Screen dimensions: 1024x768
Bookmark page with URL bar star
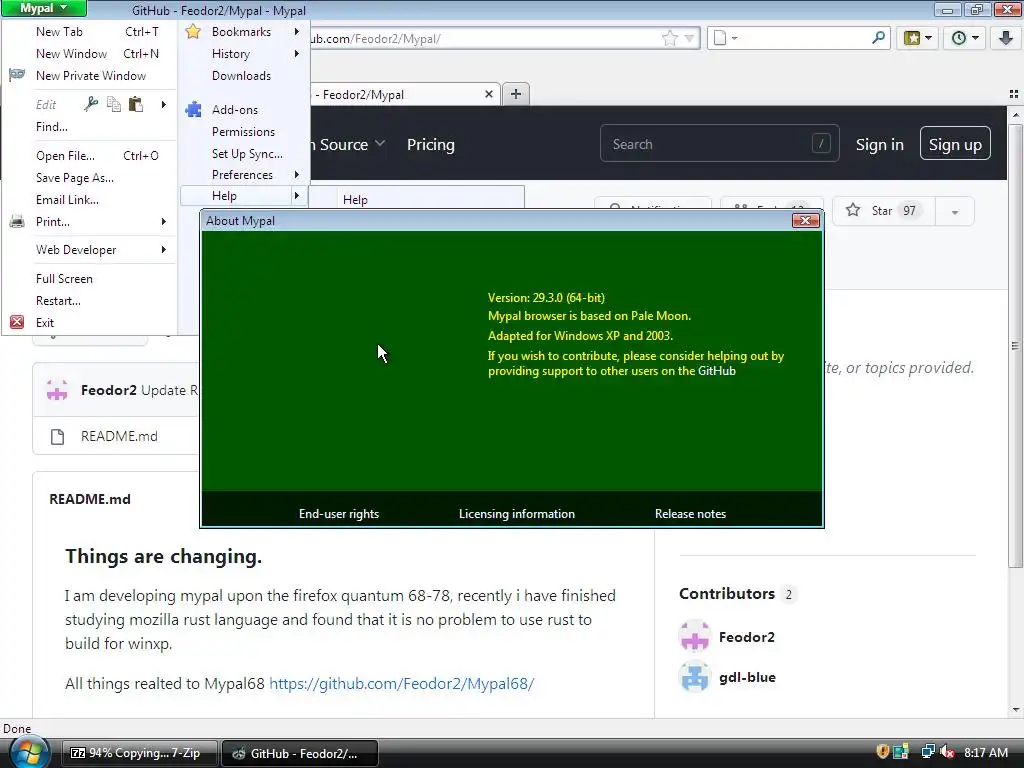(x=670, y=39)
